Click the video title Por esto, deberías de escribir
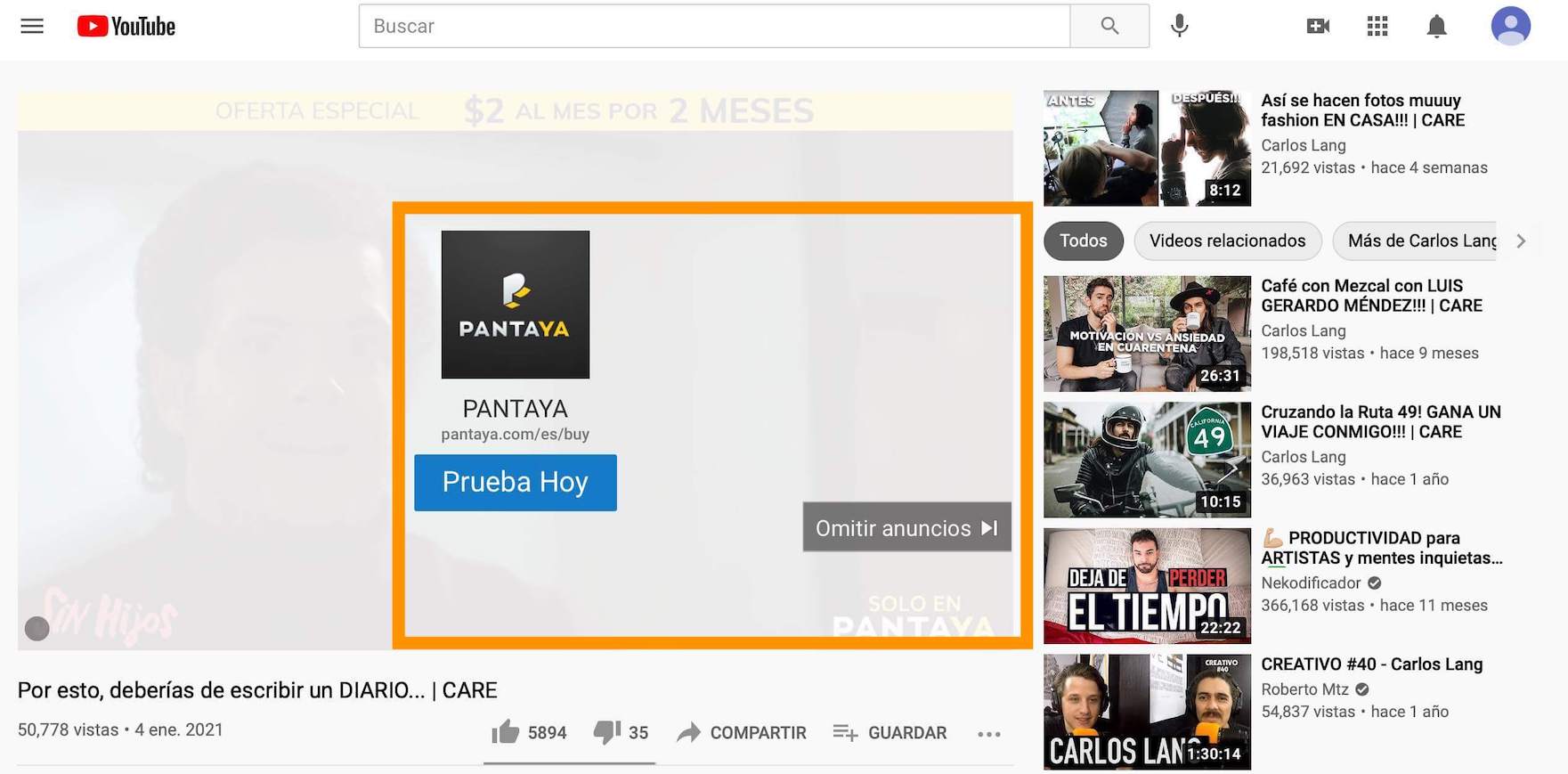Screen dimensions: 1568x774 [257, 690]
